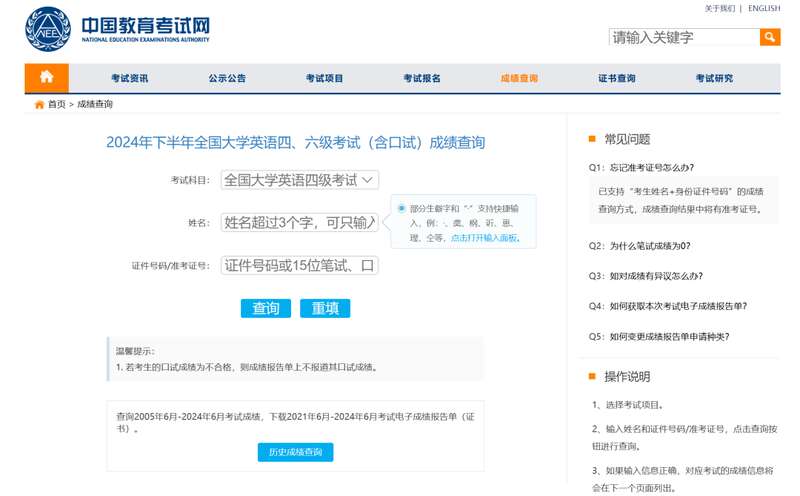Click the 查询 query button
Viewport: 800px width, 496px height.
[x=265, y=308]
